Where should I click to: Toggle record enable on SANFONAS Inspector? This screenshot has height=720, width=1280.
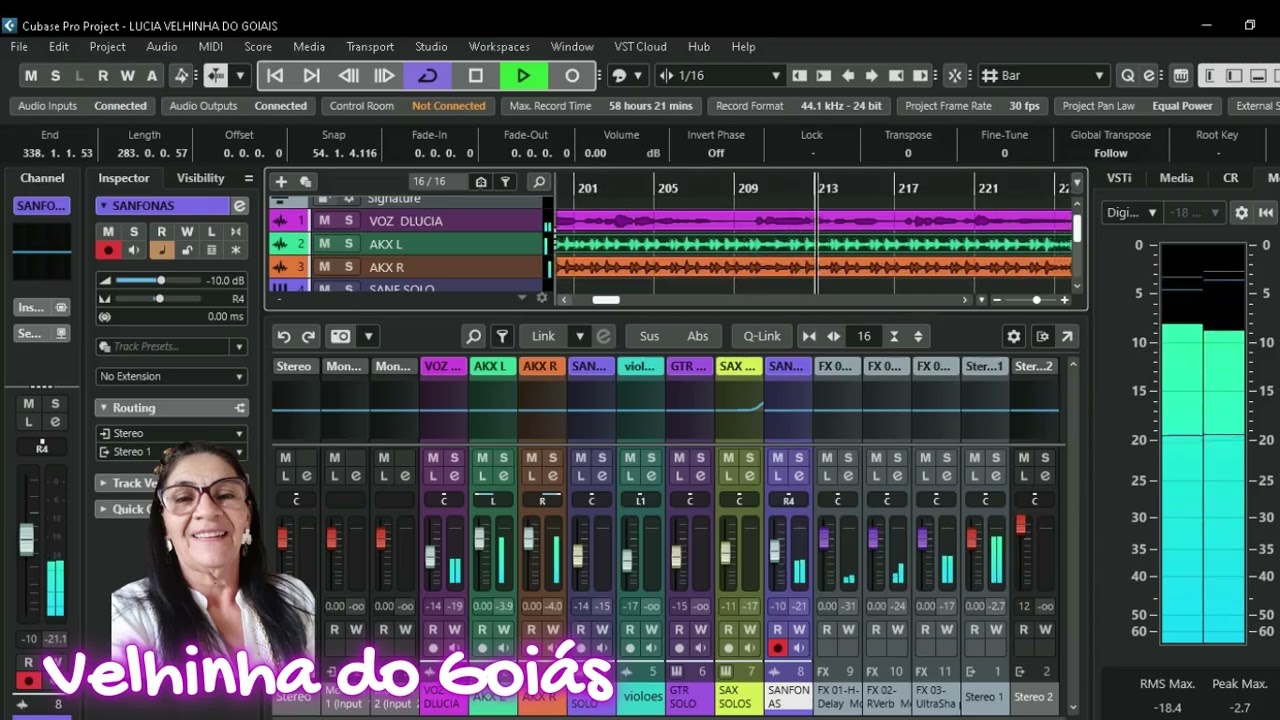(x=109, y=250)
